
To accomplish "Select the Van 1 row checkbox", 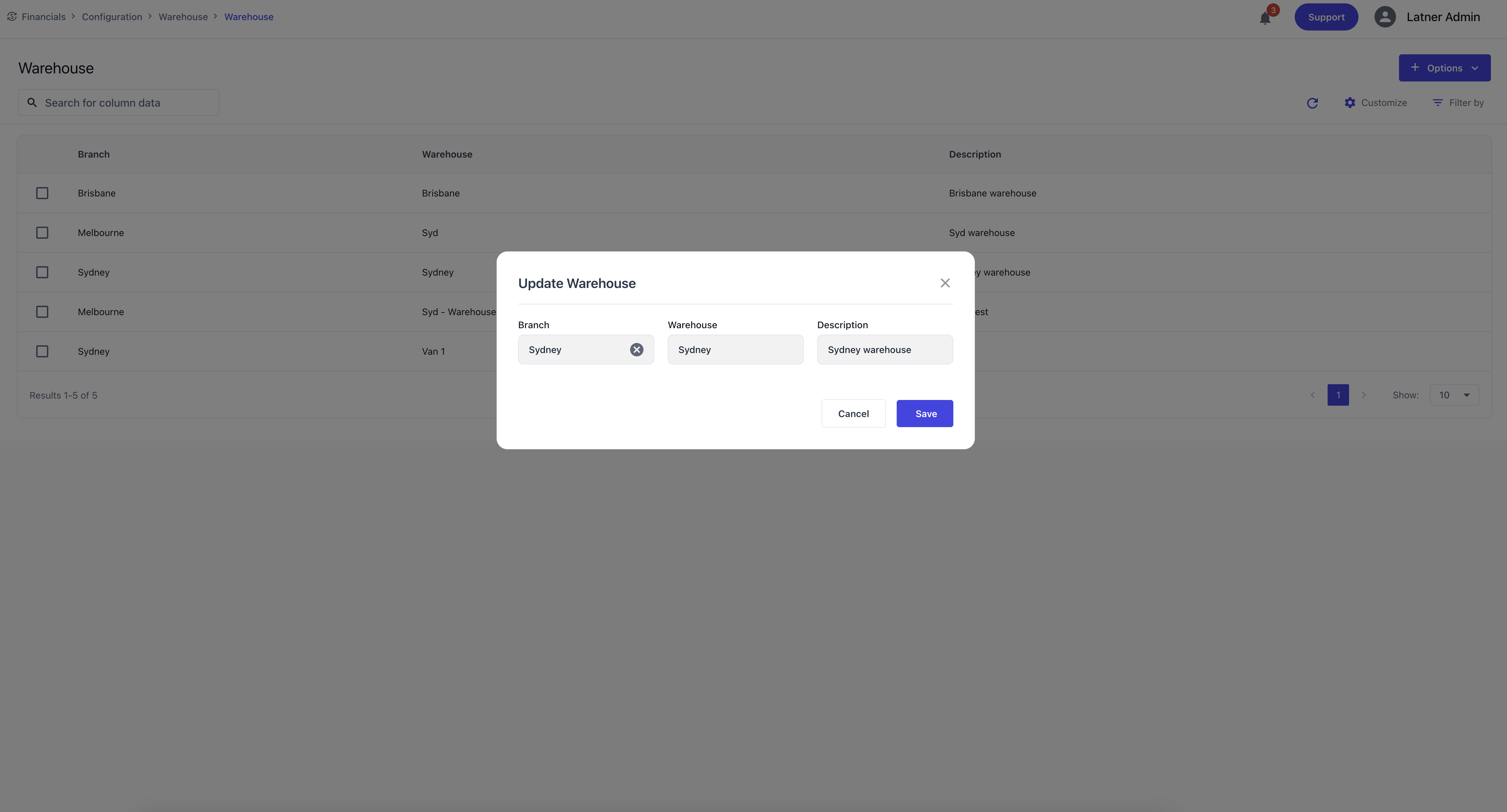I will pyautogui.click(x=42, y=351).
